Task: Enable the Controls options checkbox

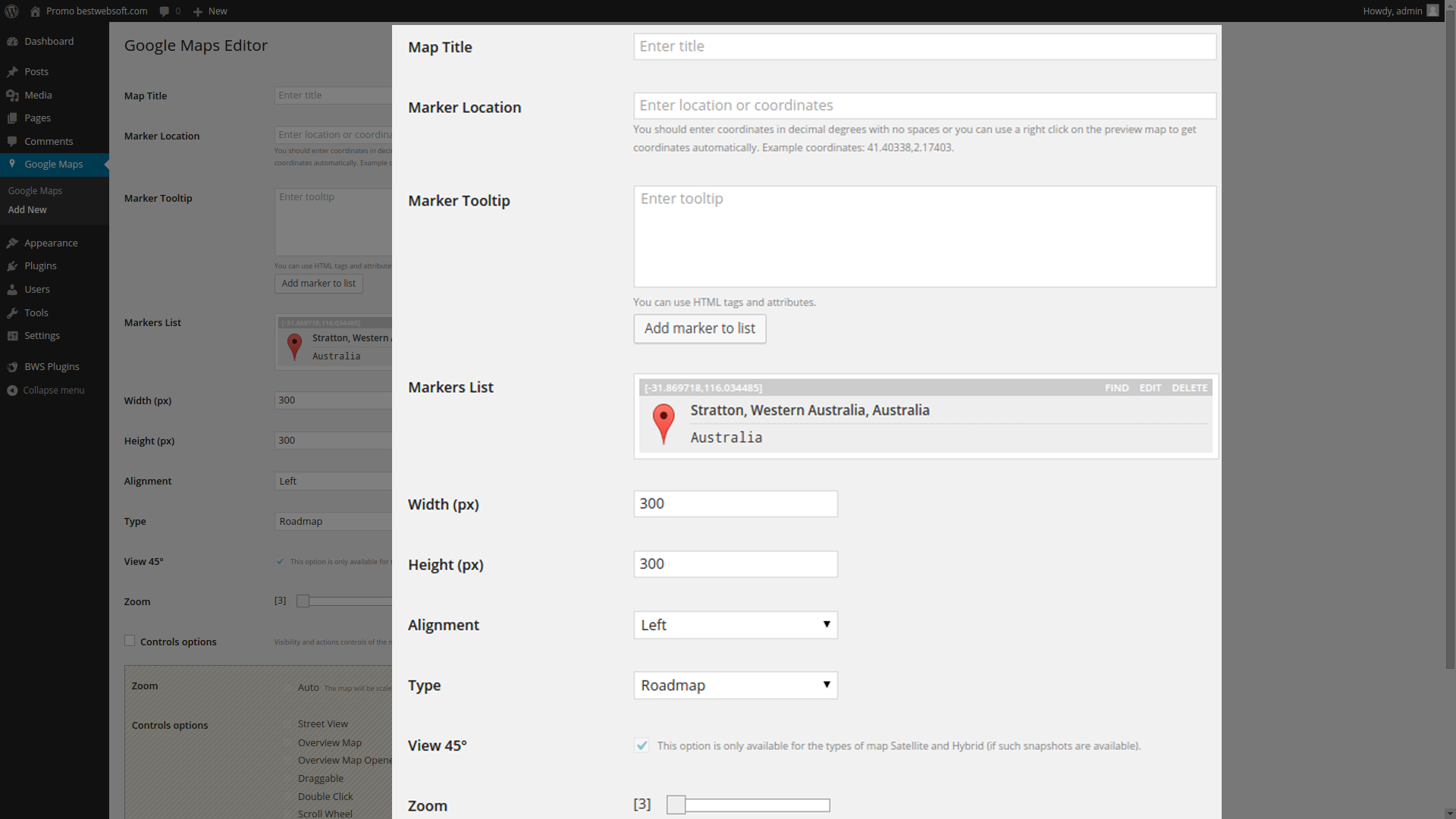Action: click(130, 641)
